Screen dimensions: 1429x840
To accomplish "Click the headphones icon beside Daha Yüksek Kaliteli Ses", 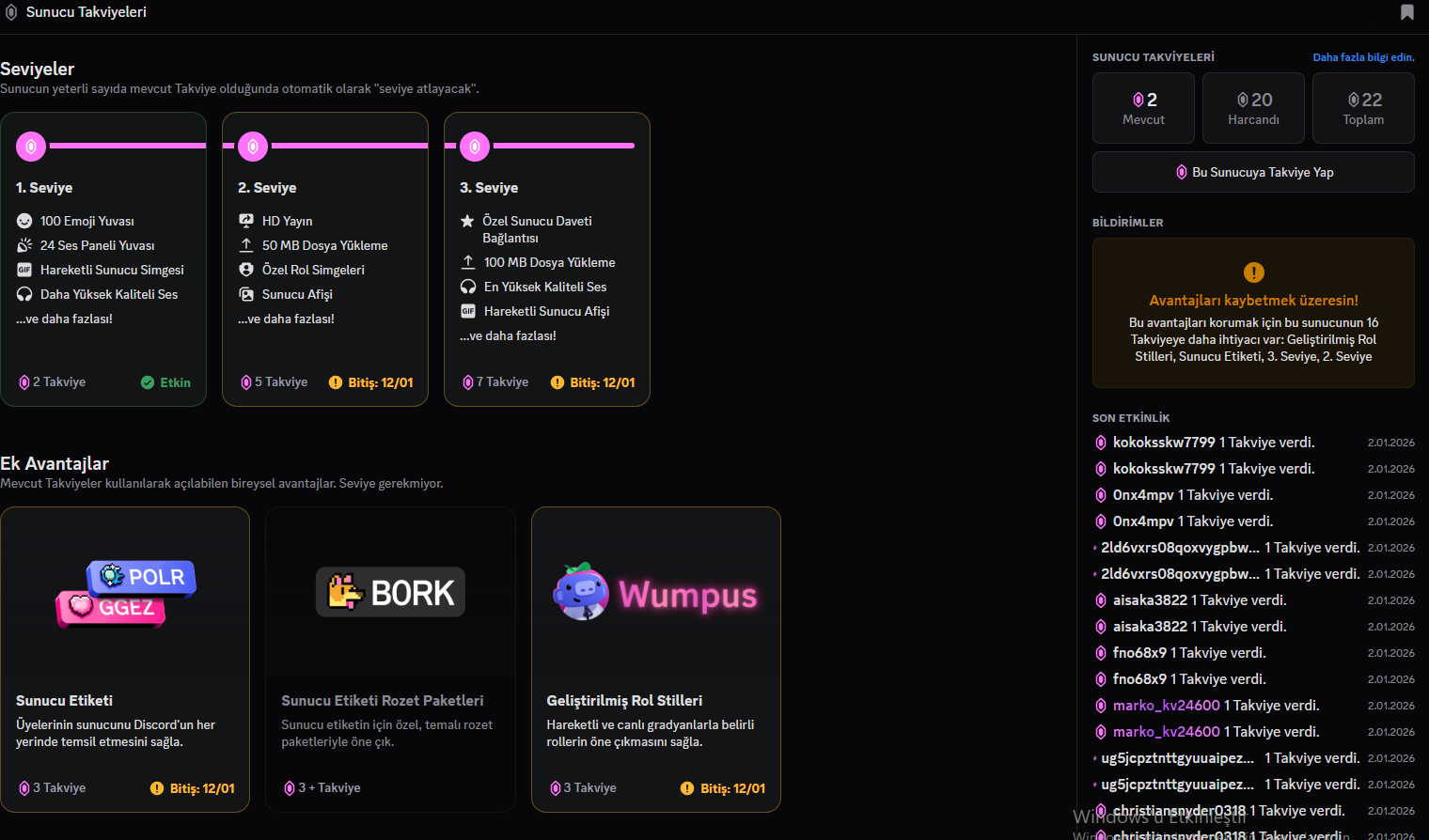I will [24, 294].
